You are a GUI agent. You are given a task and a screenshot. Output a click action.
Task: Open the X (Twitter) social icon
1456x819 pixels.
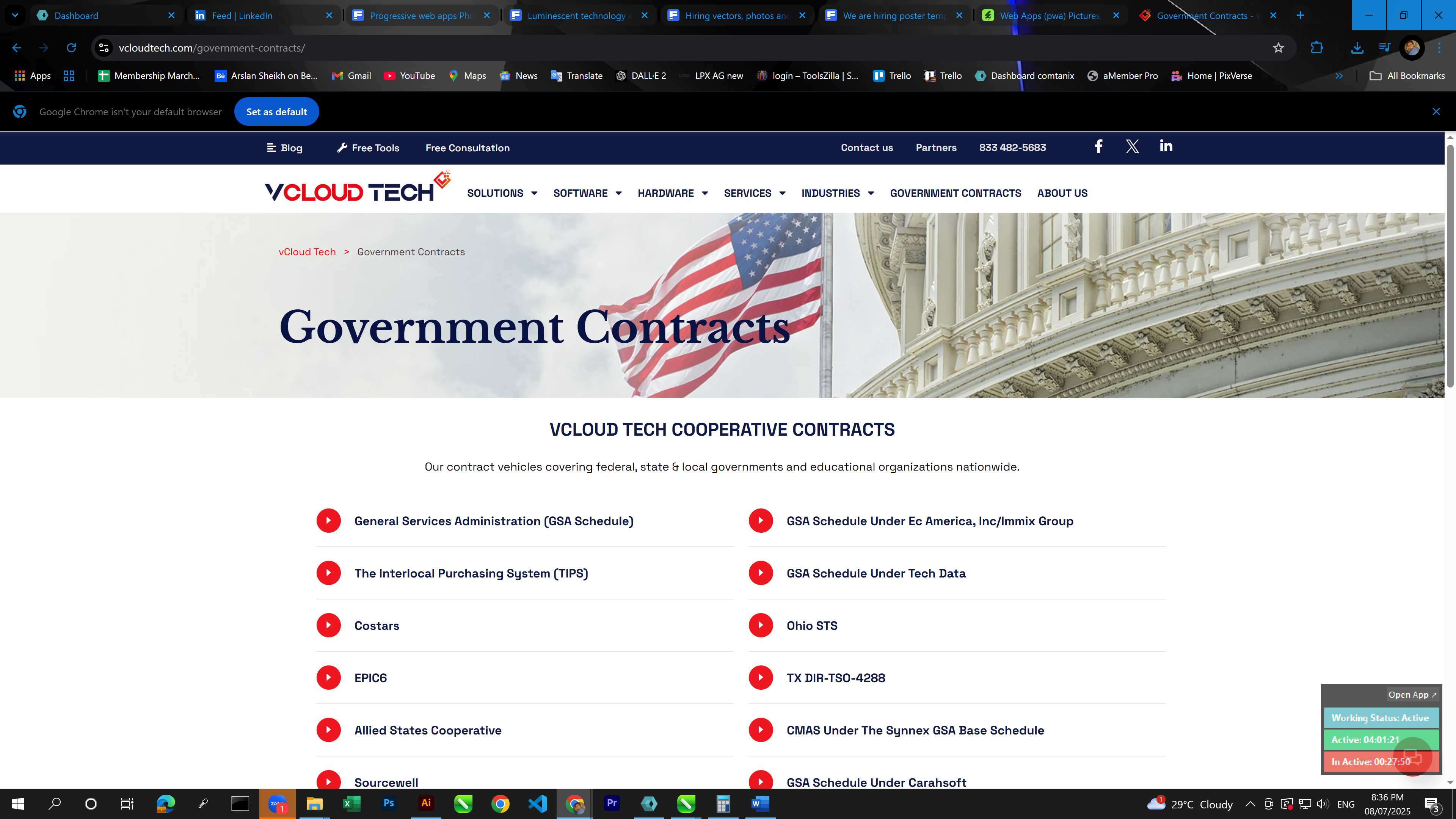1132,147
